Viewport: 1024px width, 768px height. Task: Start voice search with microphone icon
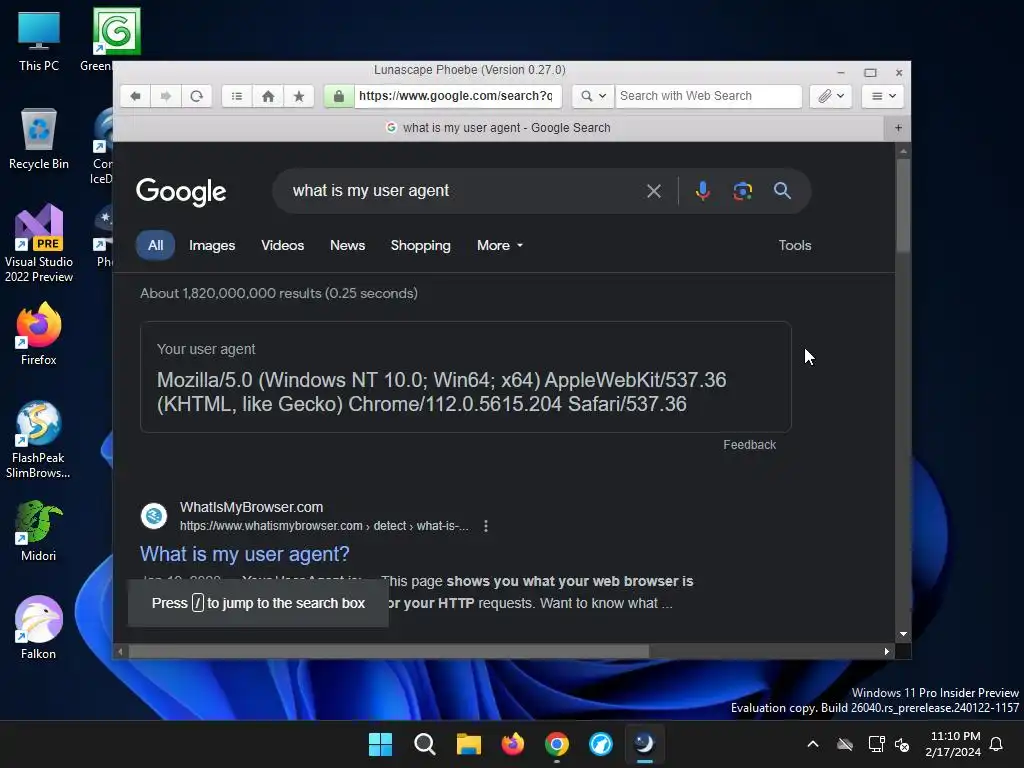coord(703,191)
